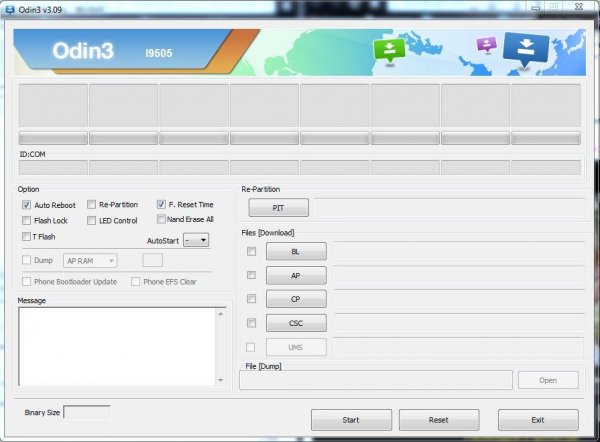Click inside the Message log box
Image resolution: width=600 pixels, height=442 pixels.
[117, 347]
